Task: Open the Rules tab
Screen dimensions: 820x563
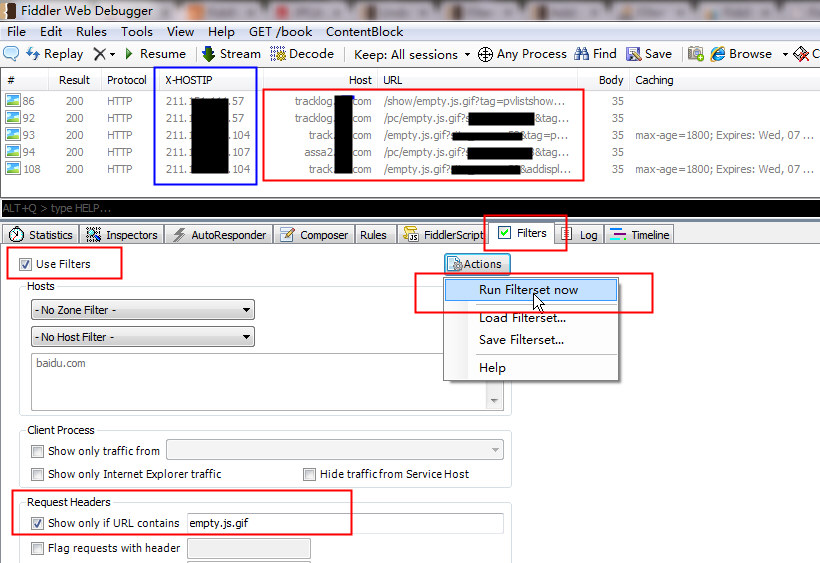Action: [373, 235]
